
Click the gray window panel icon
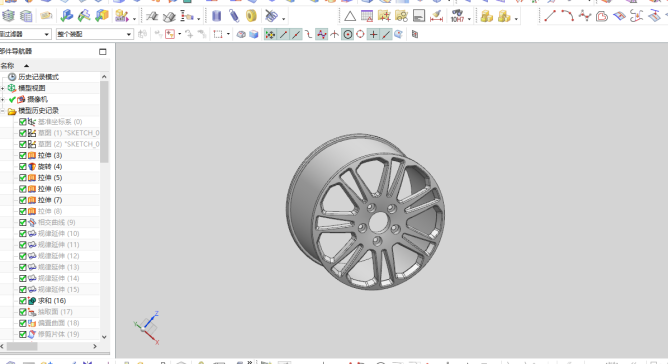point(419,16)
